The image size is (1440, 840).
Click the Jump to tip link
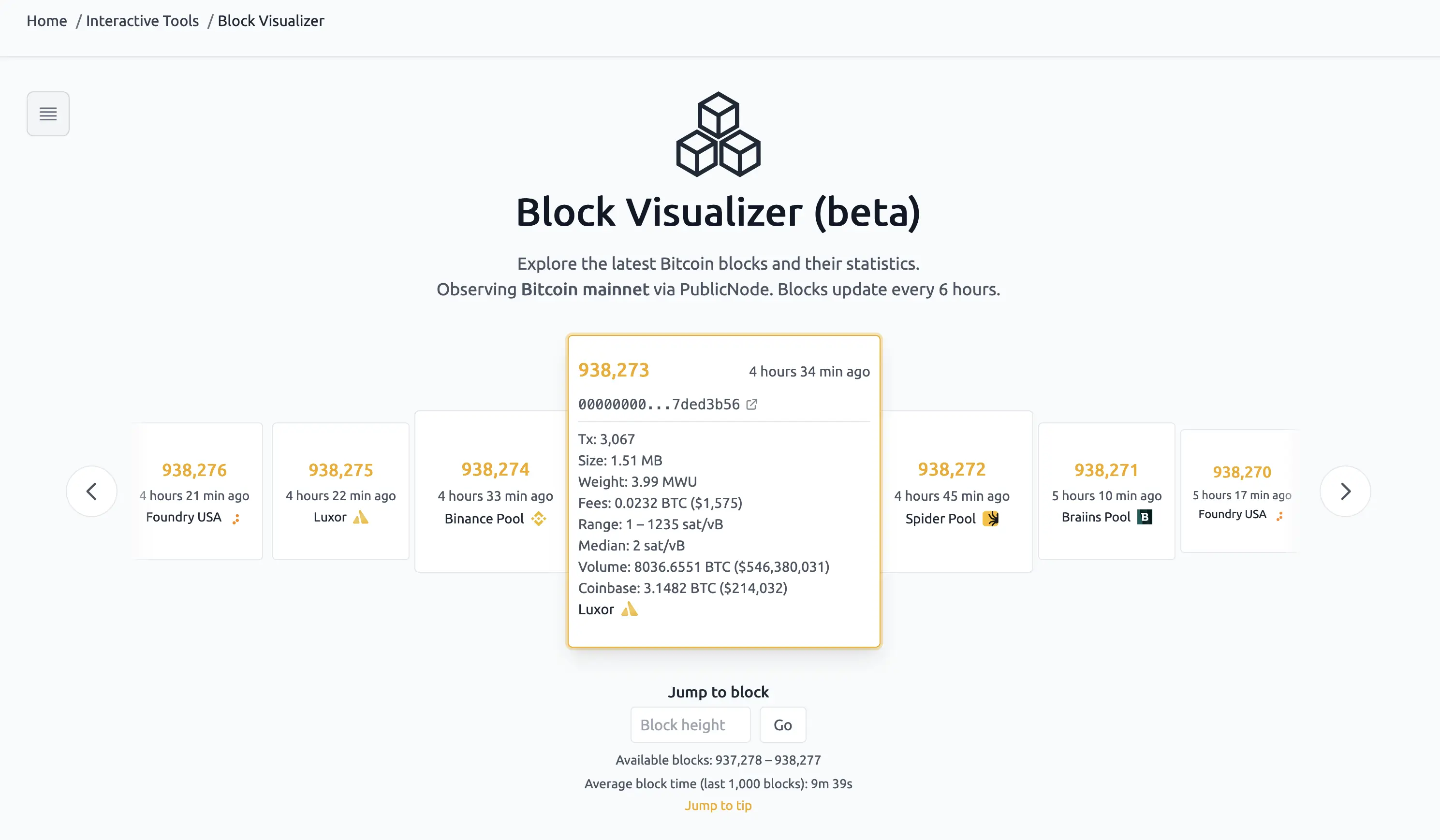pyautogui.click(x=718, y=805)
